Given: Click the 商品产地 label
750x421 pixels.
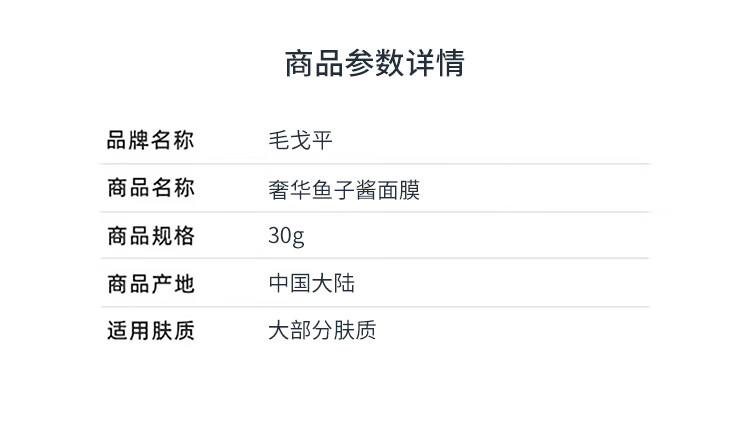Looking at the screenshot, I should tap(150, 284).
